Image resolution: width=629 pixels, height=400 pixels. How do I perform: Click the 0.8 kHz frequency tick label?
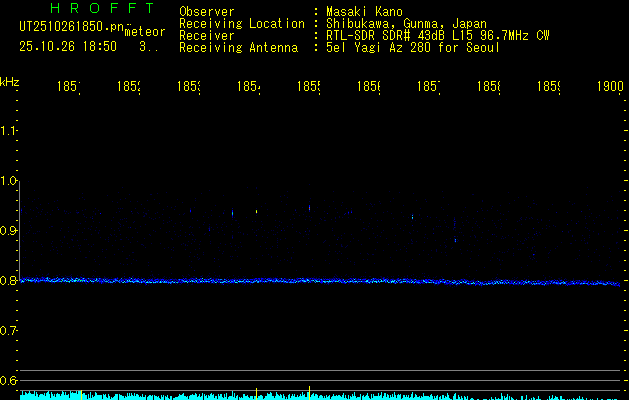(x=9, y=281)
